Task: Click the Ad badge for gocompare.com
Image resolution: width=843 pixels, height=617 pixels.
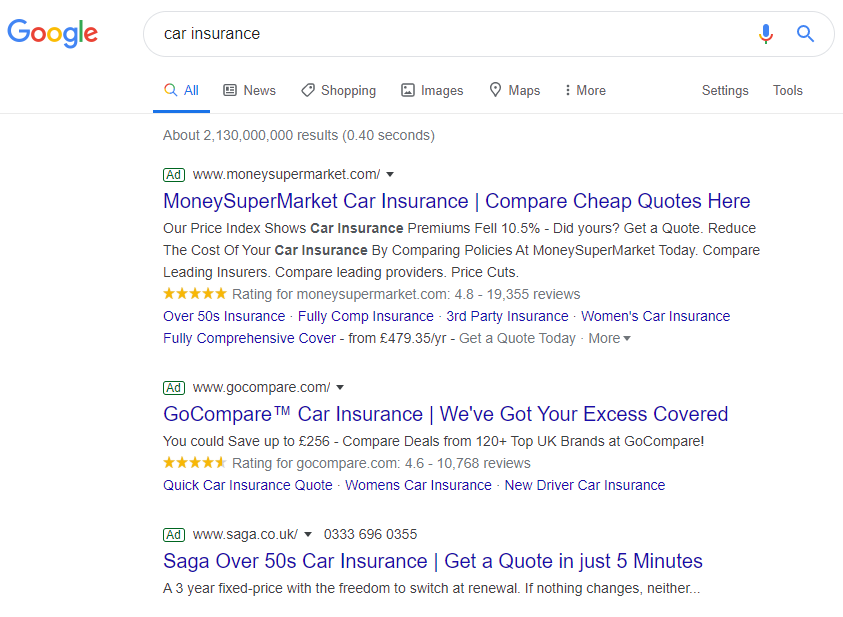Action: [x=174, y=388]
